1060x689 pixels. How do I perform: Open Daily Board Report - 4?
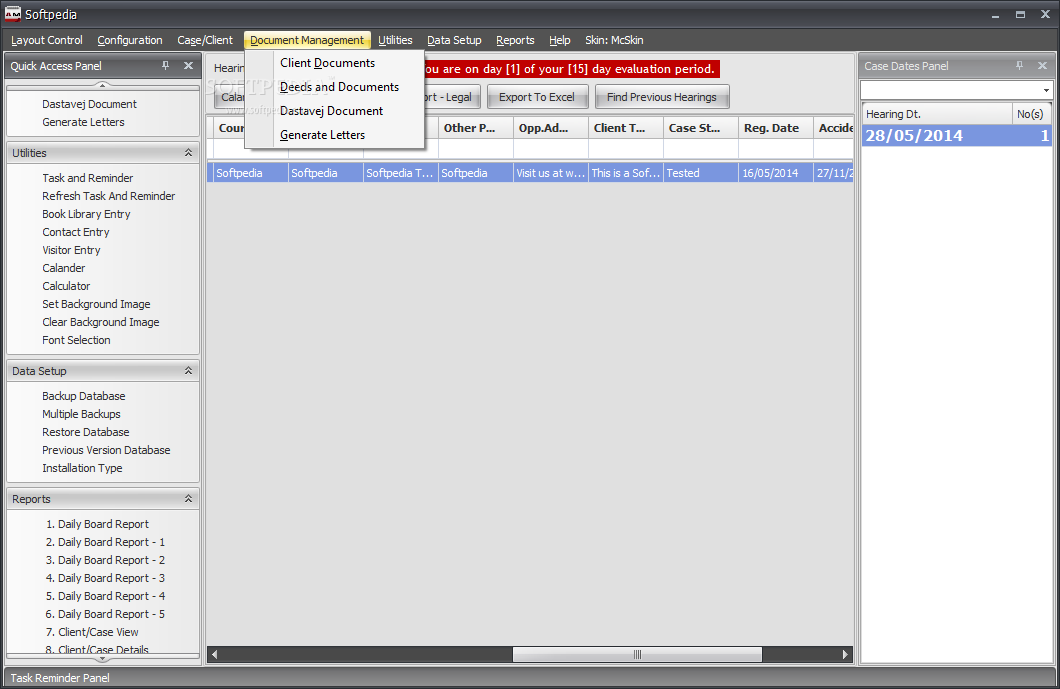coord(105,596)
